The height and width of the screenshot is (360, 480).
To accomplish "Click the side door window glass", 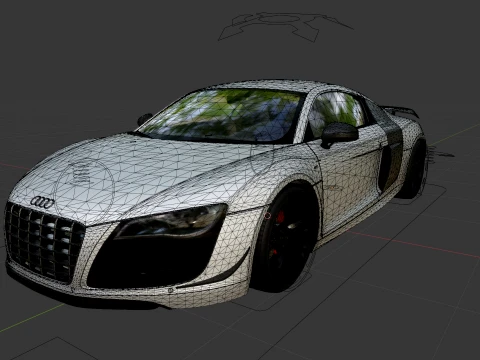I will 337,113.
